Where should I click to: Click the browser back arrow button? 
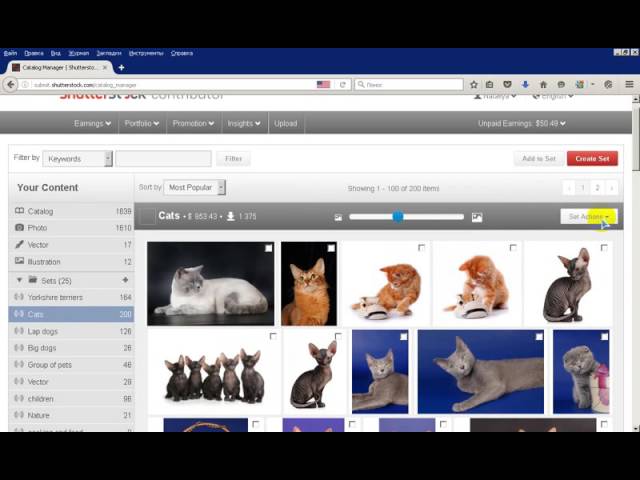[11, 84]
